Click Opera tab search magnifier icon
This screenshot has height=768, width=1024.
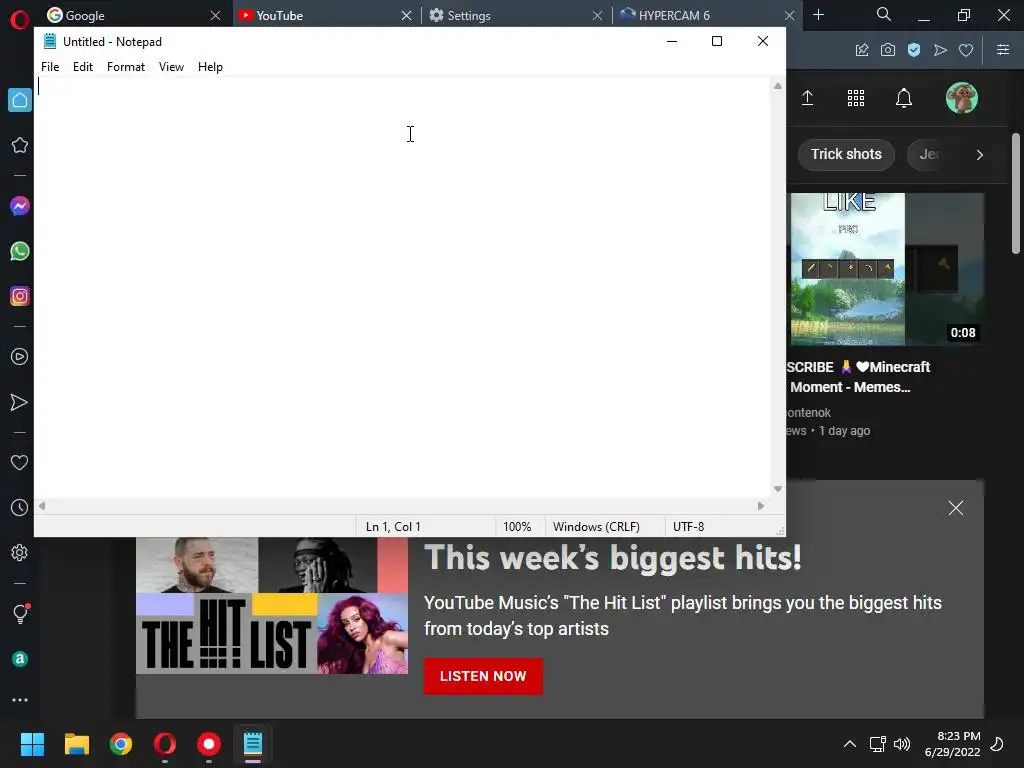(884, 14)
